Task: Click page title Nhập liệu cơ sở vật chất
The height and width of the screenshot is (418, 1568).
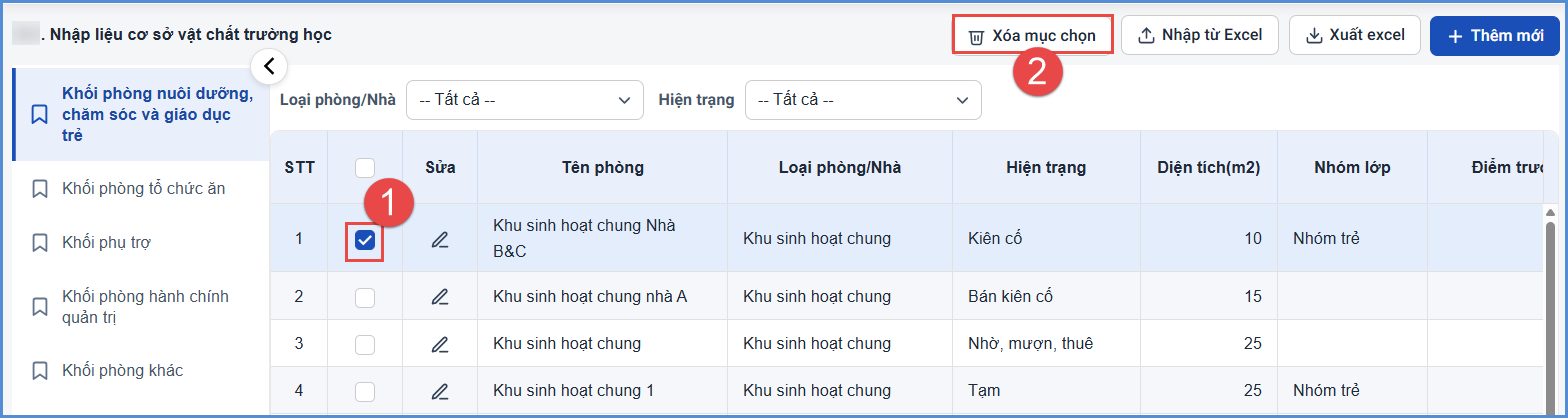Action: pyautogui.click(x=190, y=35)
